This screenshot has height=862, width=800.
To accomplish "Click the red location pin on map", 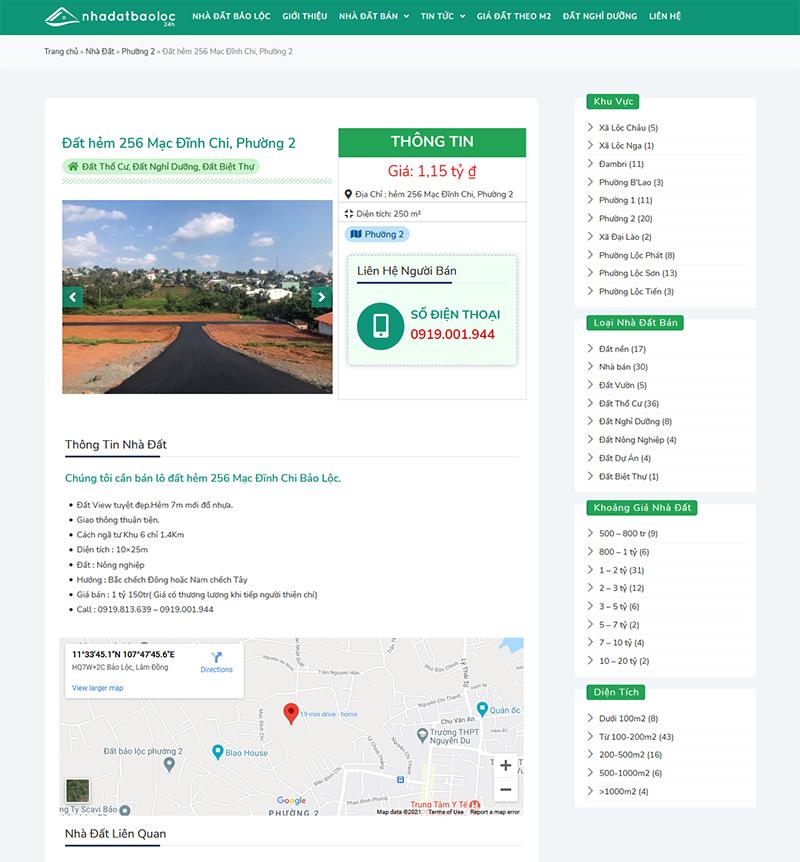I will [291, 712].
